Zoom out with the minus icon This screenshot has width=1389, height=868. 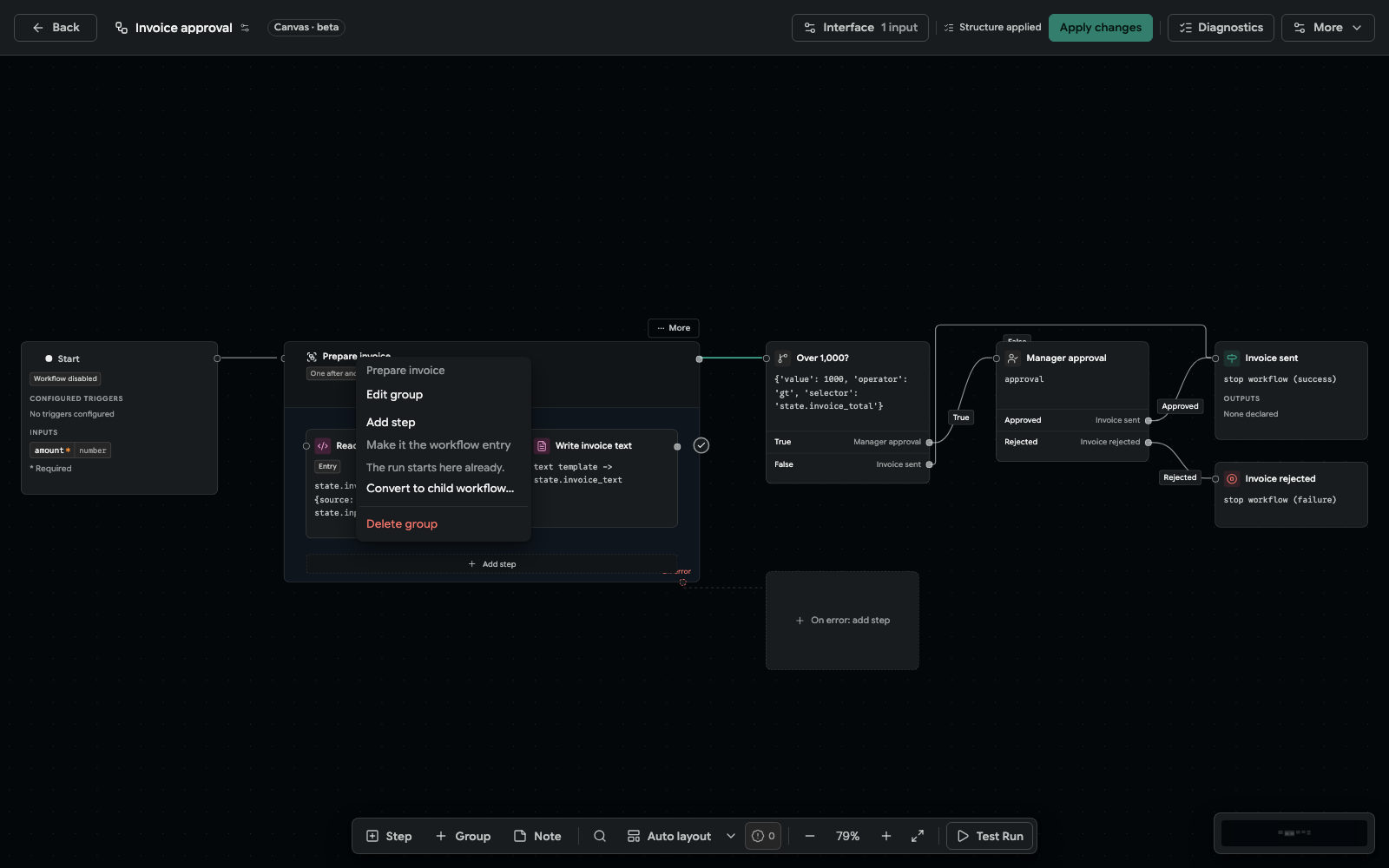(x=810, y=836)
